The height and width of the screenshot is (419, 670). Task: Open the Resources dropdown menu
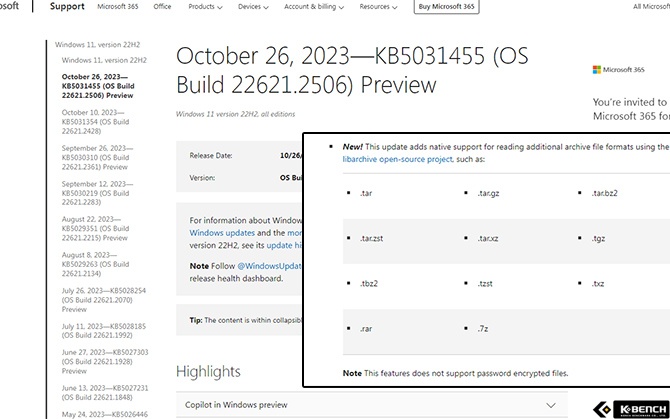[x=378, y=7]
